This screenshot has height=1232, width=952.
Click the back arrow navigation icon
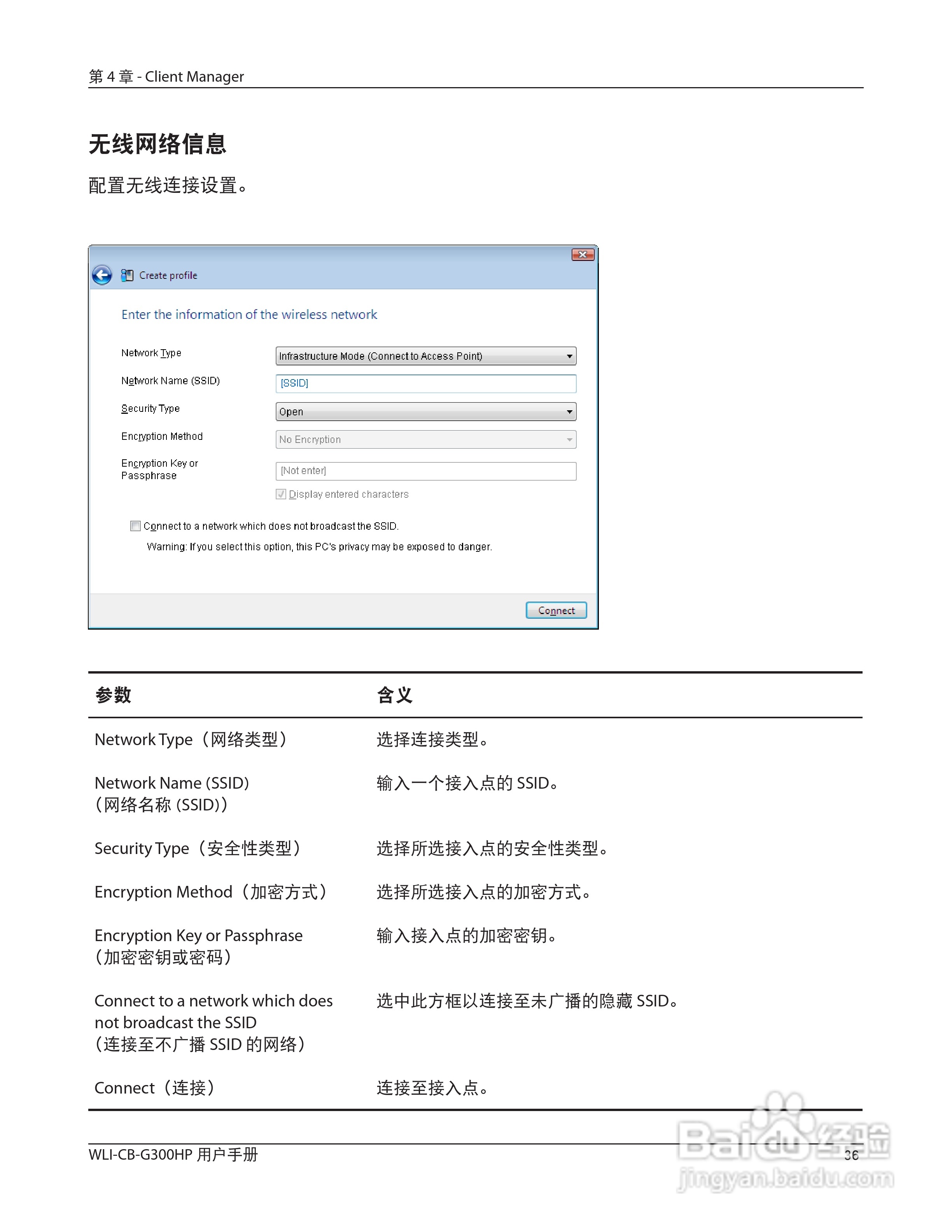pyautogui.click(x=102, y=275)
